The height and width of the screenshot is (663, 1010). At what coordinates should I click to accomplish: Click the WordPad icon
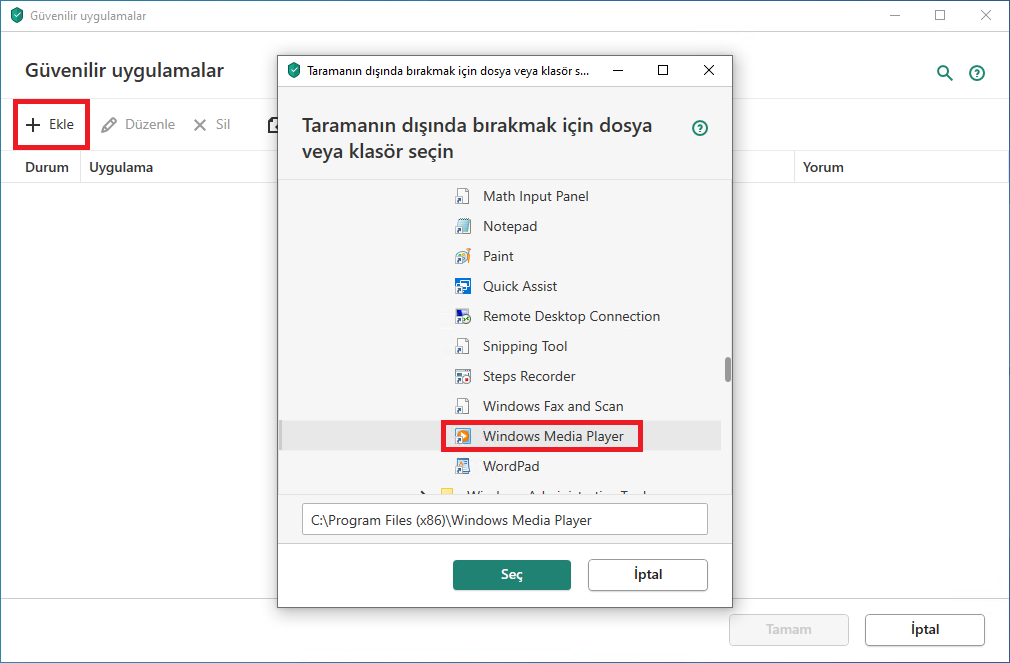pos(462,466)
